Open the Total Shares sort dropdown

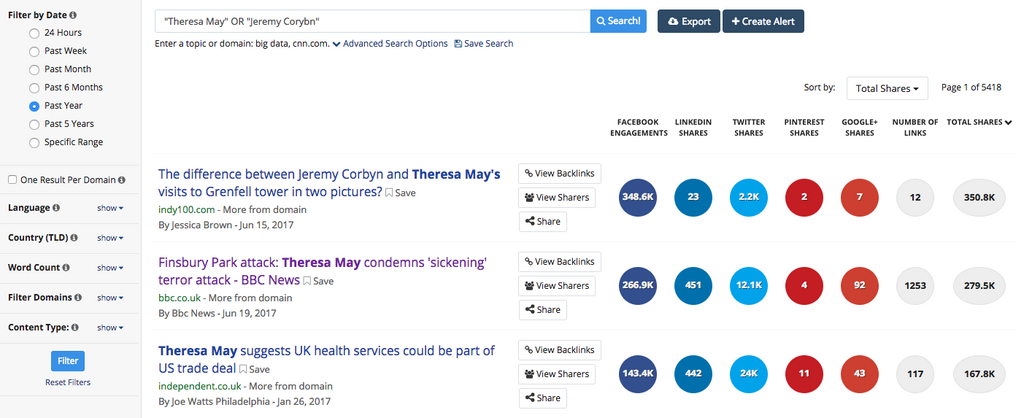[x=887, y=89]
